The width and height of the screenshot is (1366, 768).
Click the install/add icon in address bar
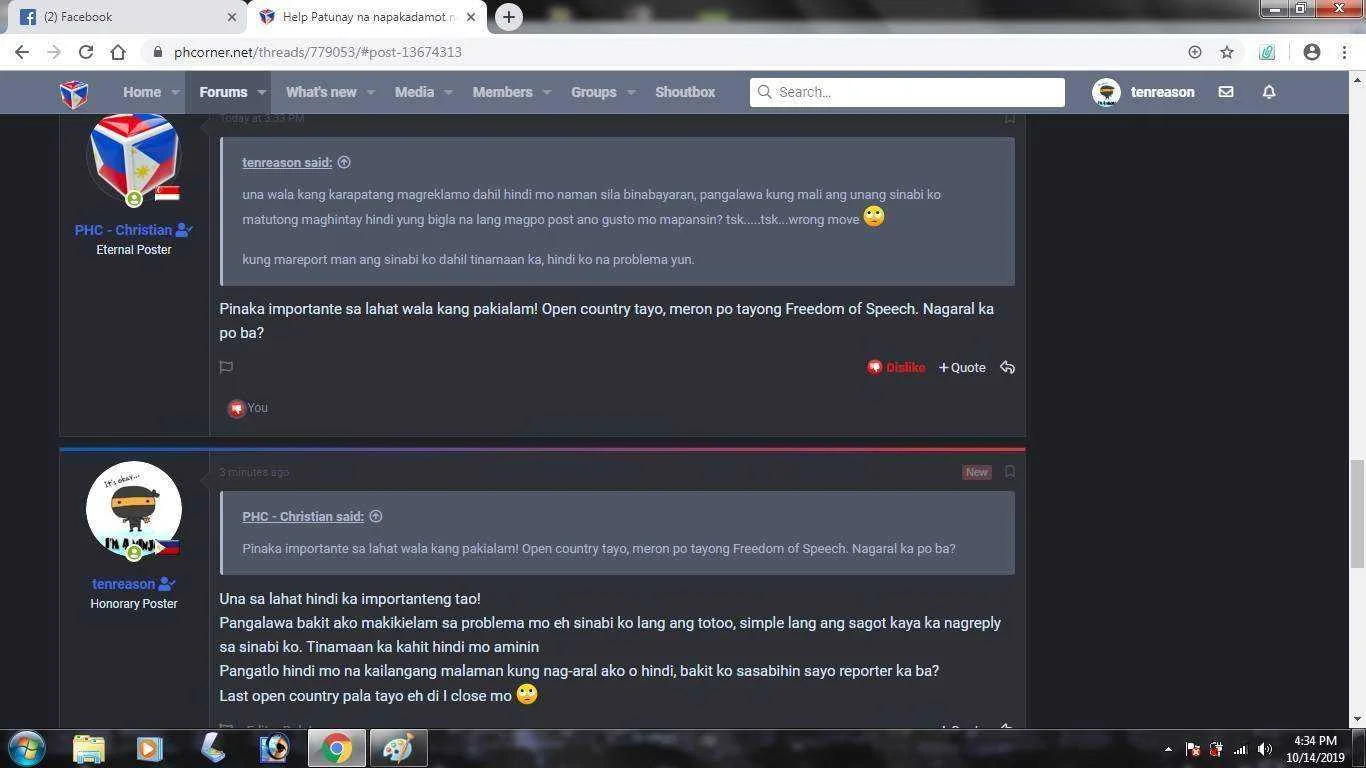pos(1195,52)
